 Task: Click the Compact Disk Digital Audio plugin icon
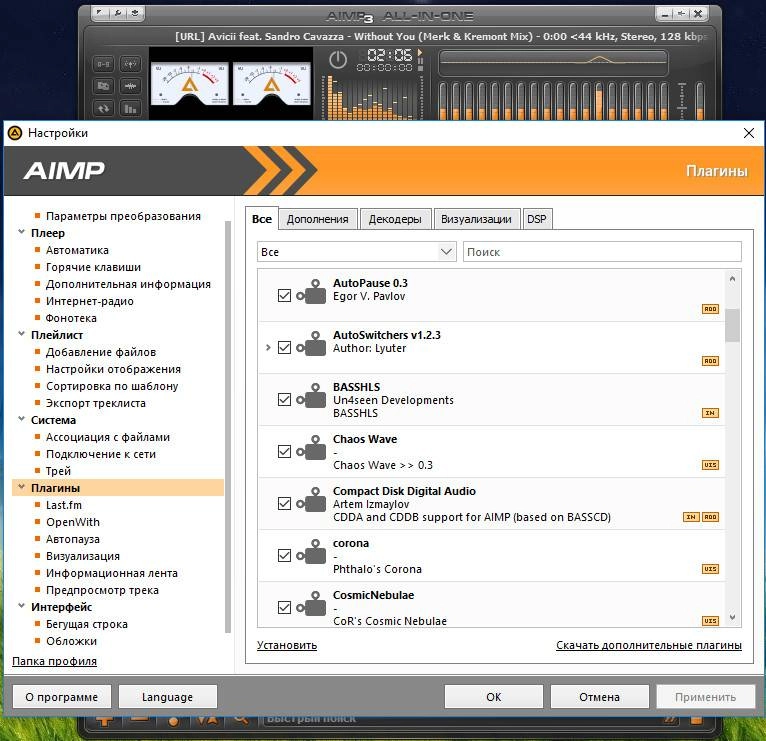coord(312,500)
